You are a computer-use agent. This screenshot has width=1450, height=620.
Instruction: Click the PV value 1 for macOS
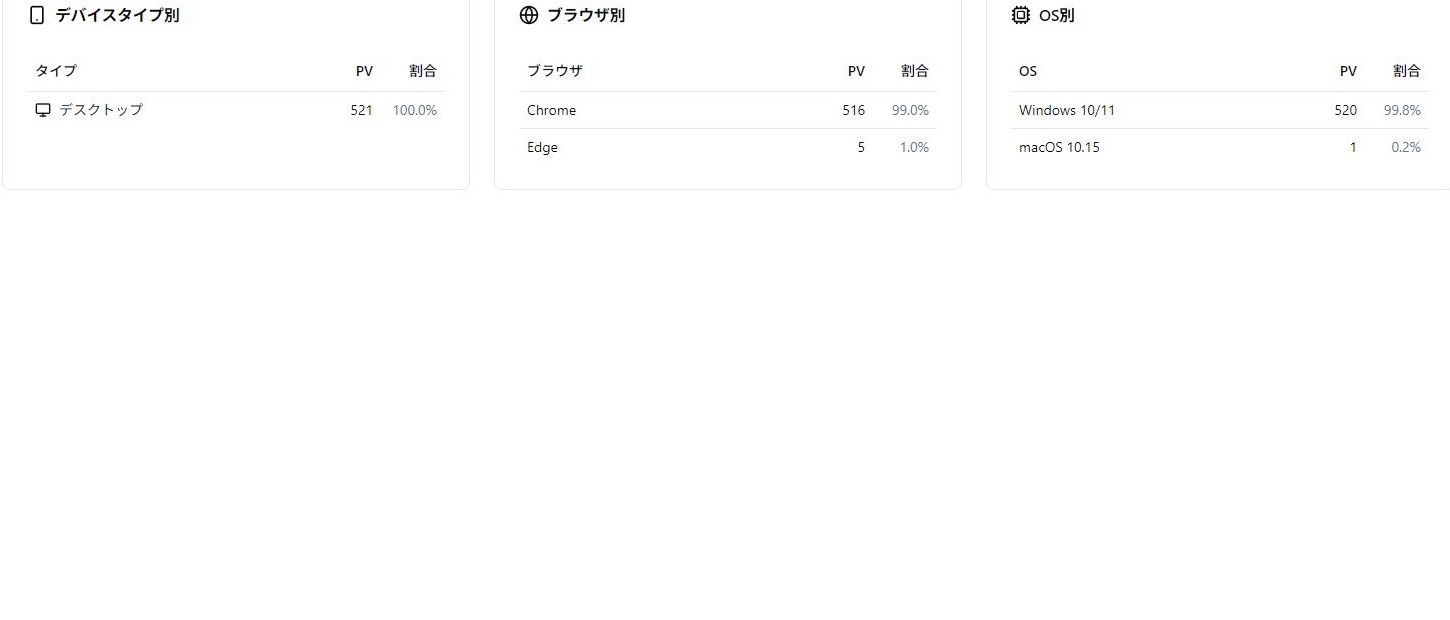pos(1353,147)
